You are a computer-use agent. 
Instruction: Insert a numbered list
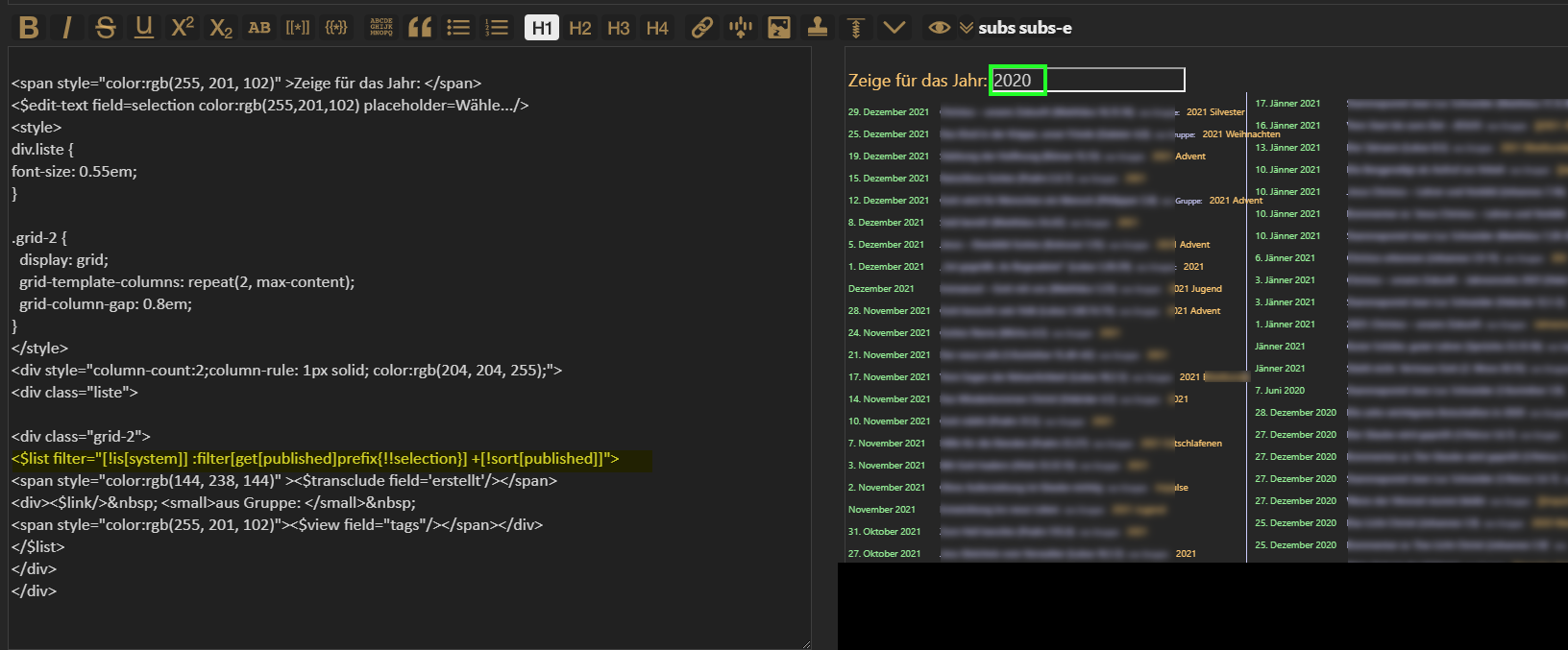click(497, 28)
